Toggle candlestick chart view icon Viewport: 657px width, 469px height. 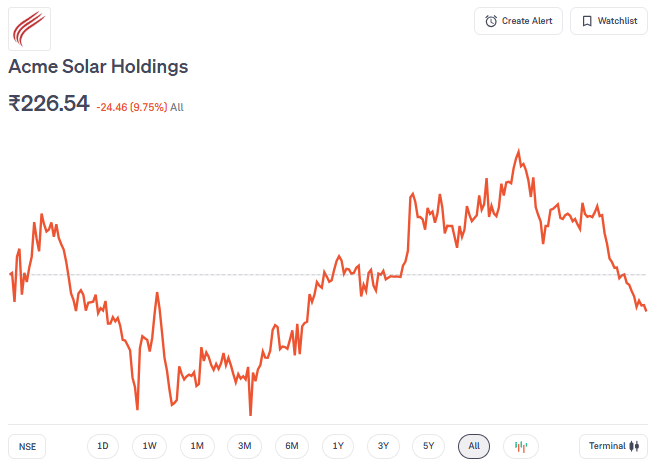pos(520,446)
